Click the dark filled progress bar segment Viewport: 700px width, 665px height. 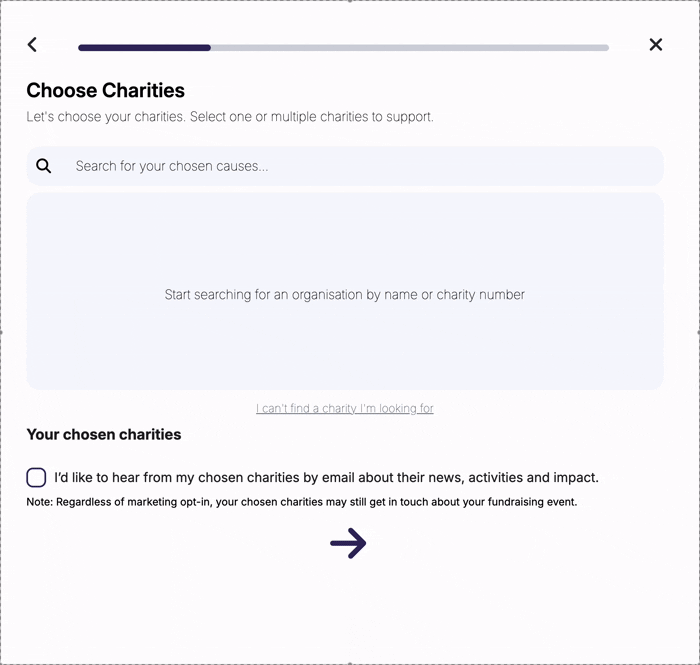click(x=144, y=47)
